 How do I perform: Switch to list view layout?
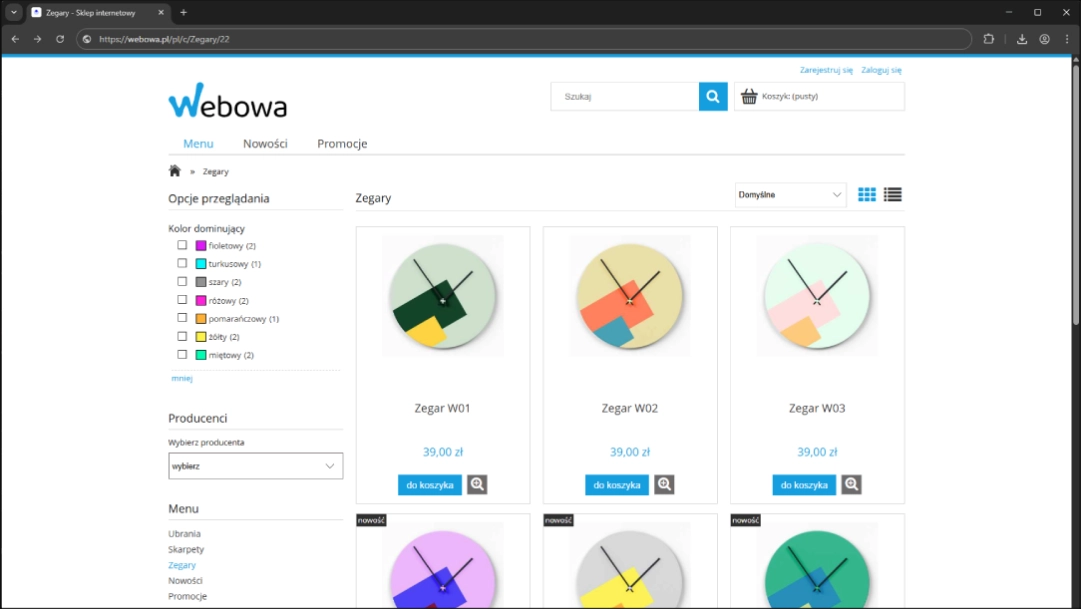892,195
